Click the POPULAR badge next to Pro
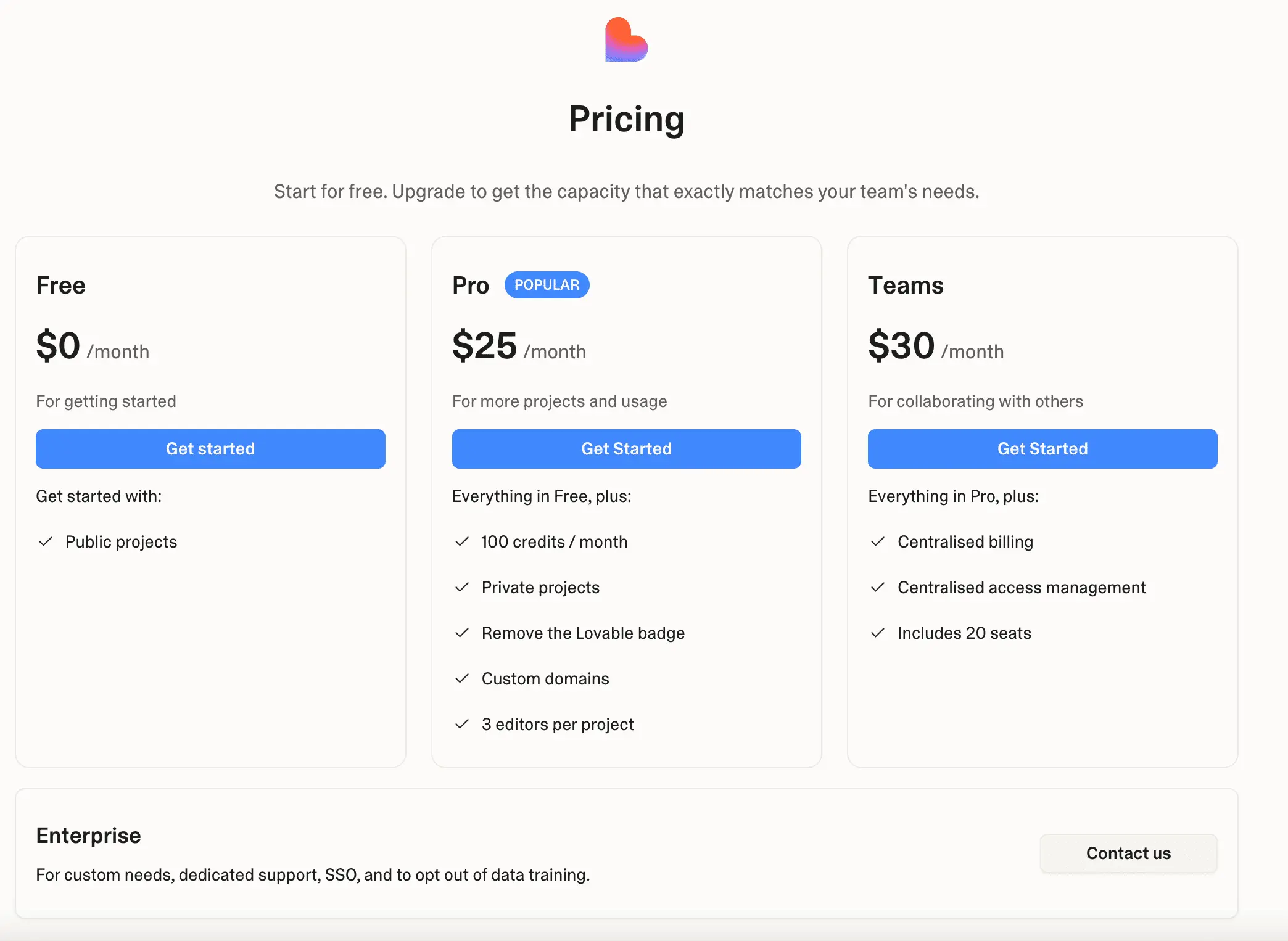The image size is (1288, 941). click(x=547, y=285)
